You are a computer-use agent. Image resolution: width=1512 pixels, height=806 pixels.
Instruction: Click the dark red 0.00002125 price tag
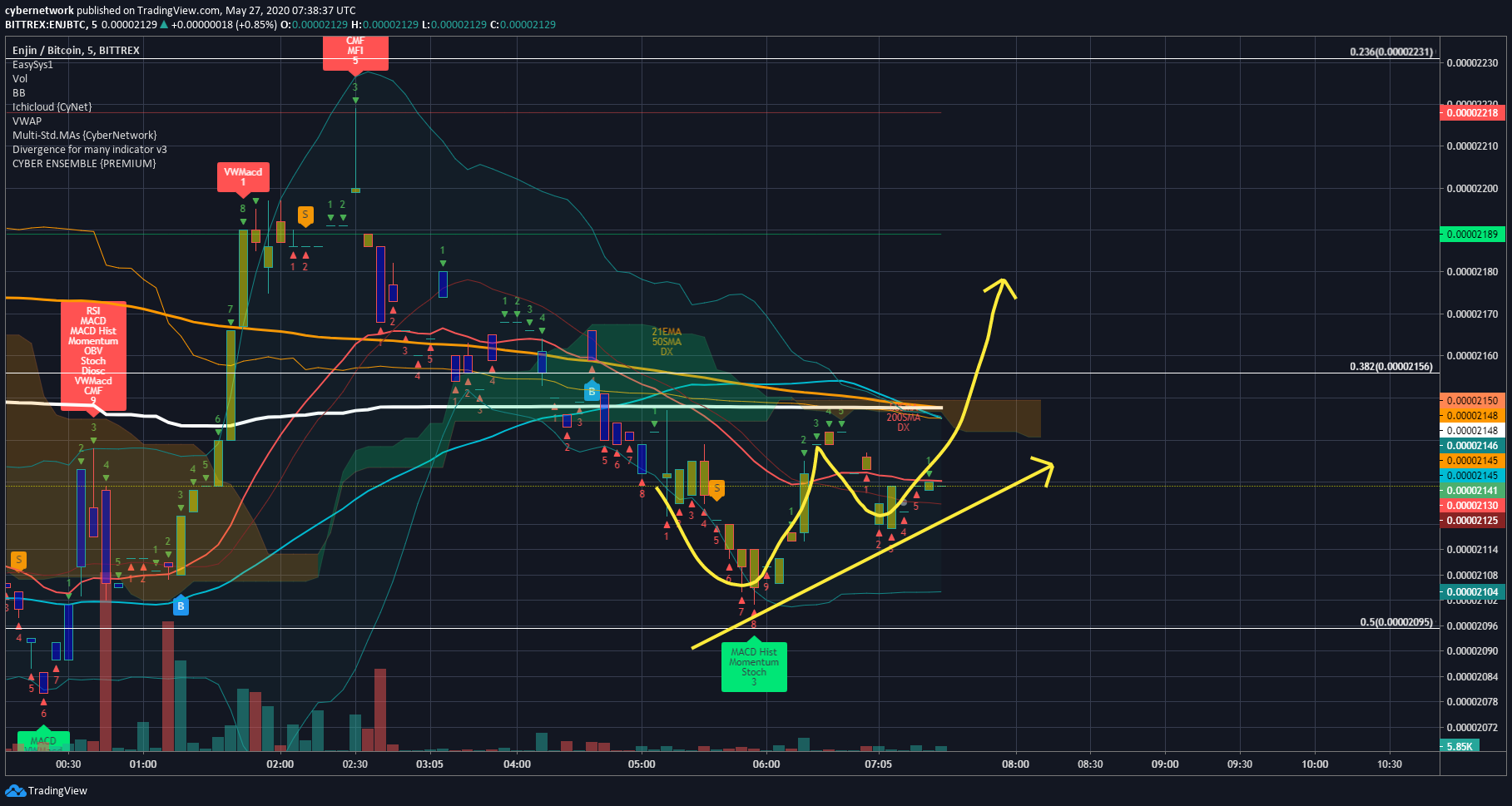(x=1472, y=521)
